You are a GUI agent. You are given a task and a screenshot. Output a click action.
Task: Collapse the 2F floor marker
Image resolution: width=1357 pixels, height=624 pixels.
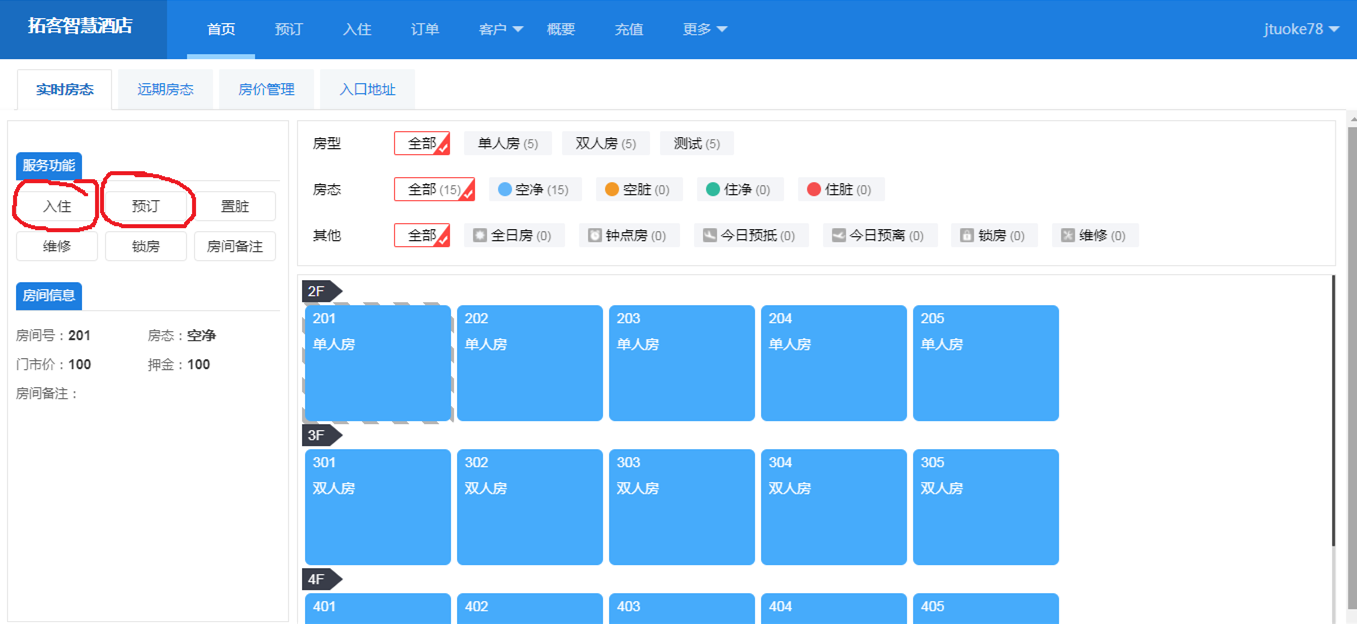tap(321, 291)
